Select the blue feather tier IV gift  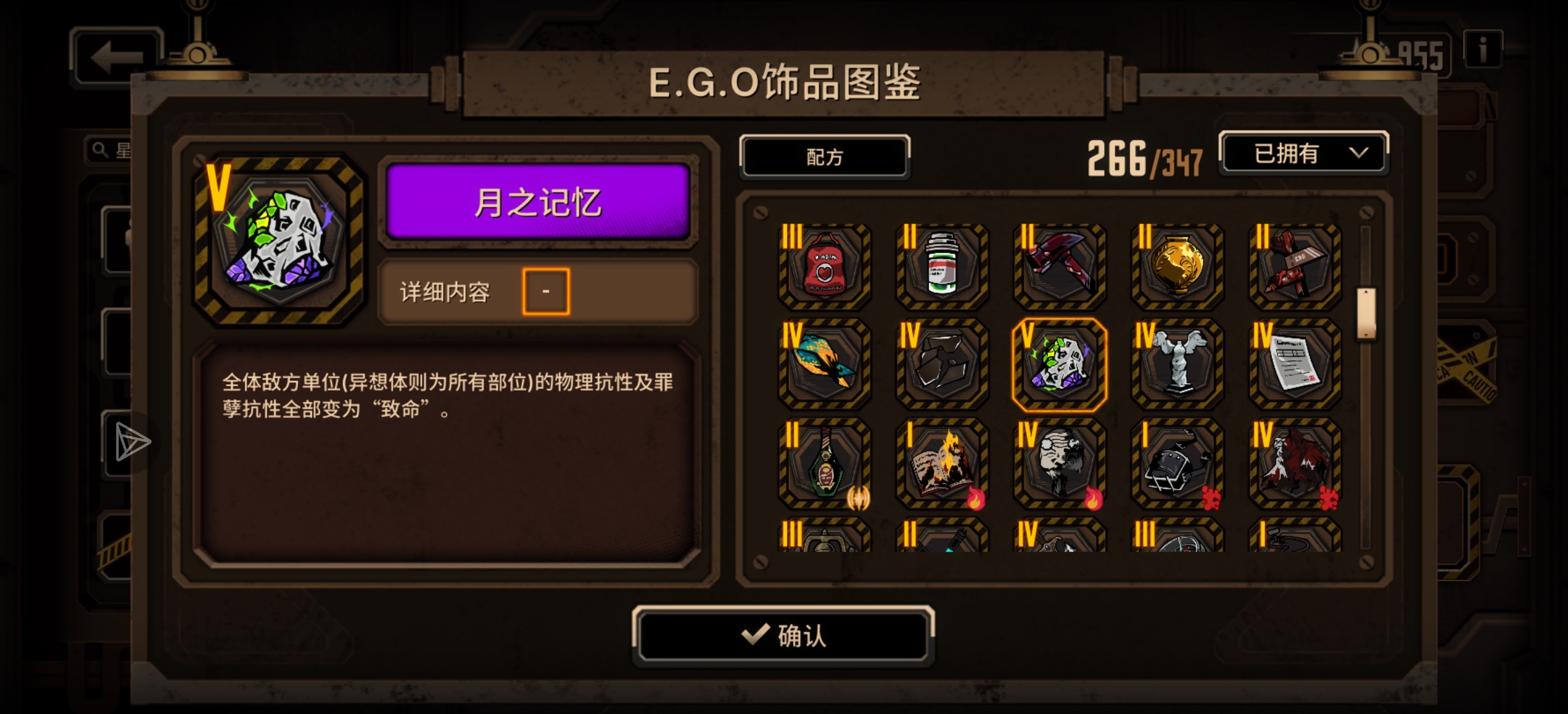[x=824, y=364]
